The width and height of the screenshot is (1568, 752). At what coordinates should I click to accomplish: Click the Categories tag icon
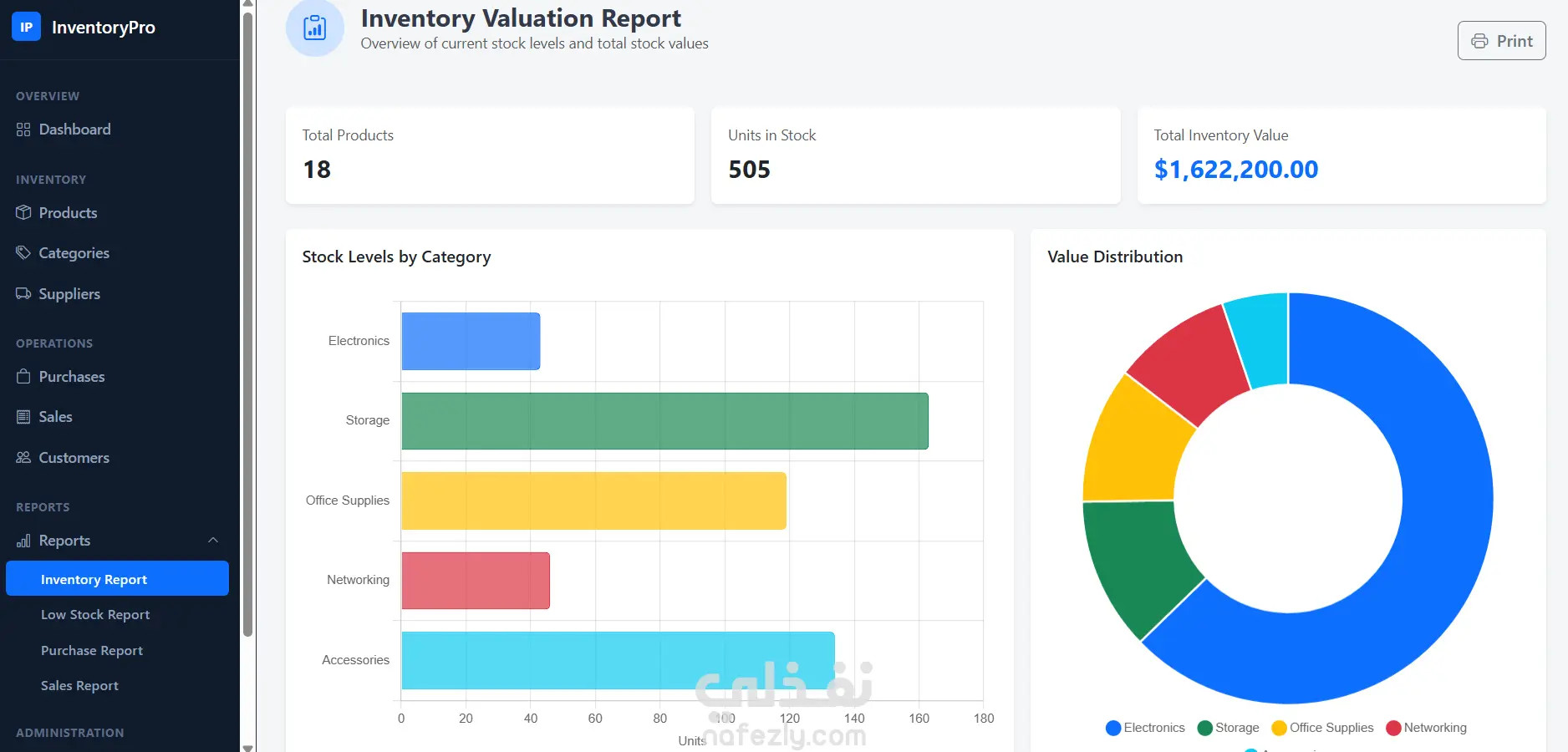23,253
